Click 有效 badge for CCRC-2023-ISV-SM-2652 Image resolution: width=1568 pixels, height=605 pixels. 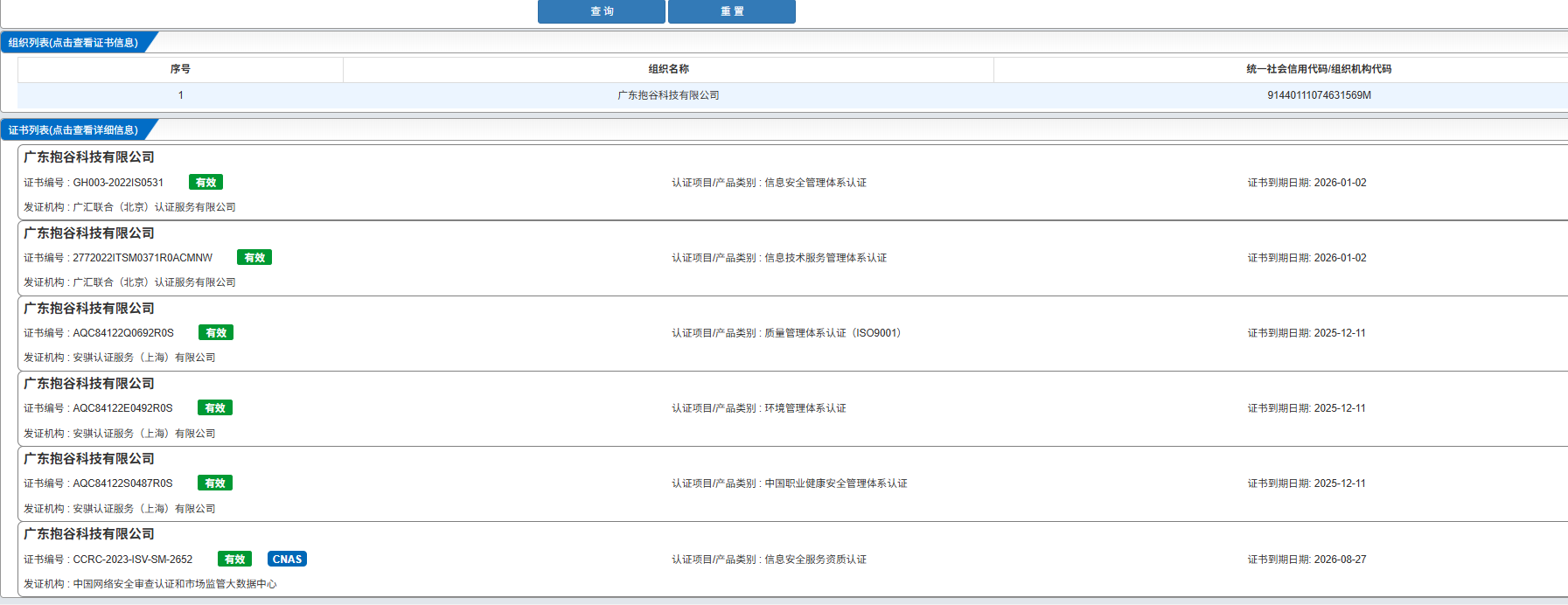234,560
